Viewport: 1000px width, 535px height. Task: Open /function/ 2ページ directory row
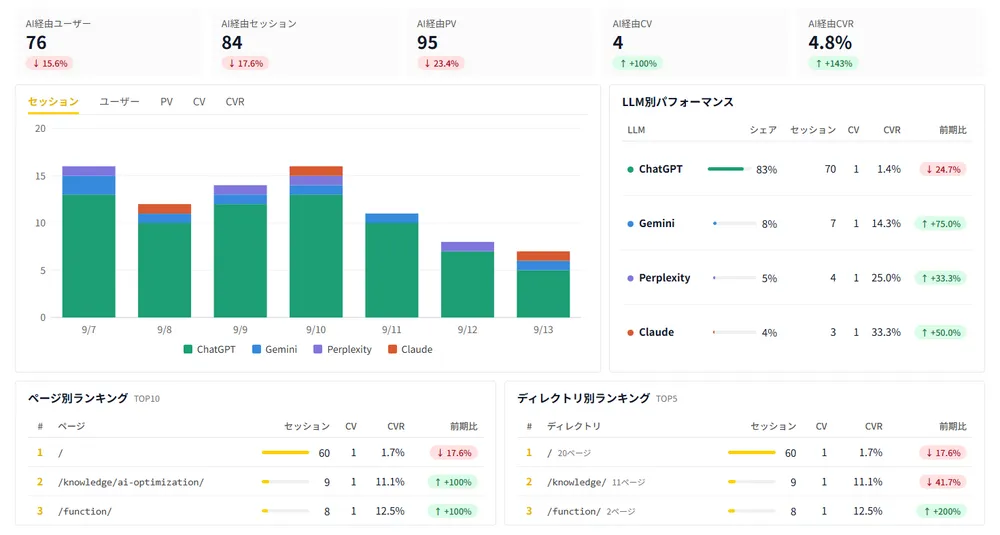[x=745, y=511]
